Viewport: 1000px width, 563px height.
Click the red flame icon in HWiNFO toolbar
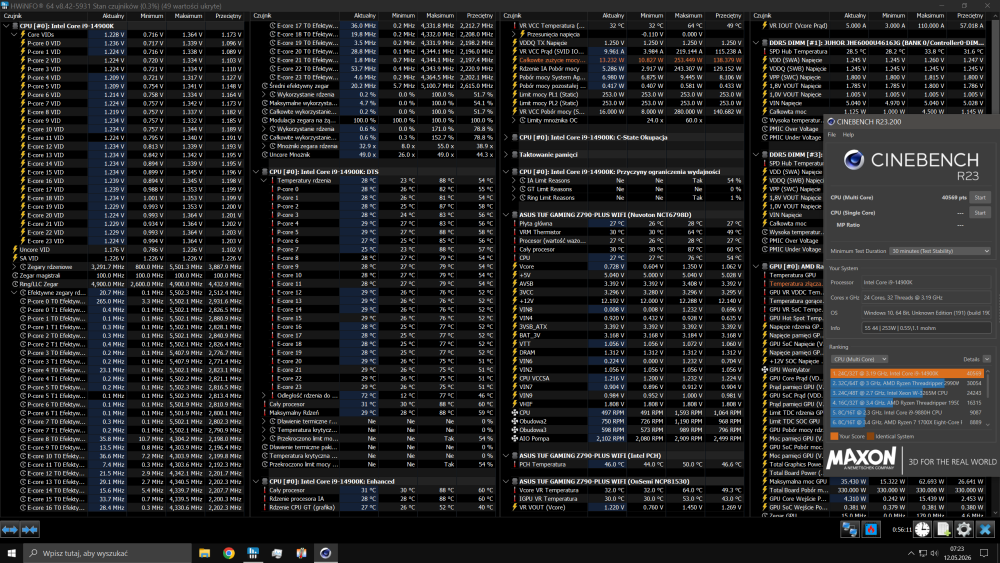click(x=871, y=529)
